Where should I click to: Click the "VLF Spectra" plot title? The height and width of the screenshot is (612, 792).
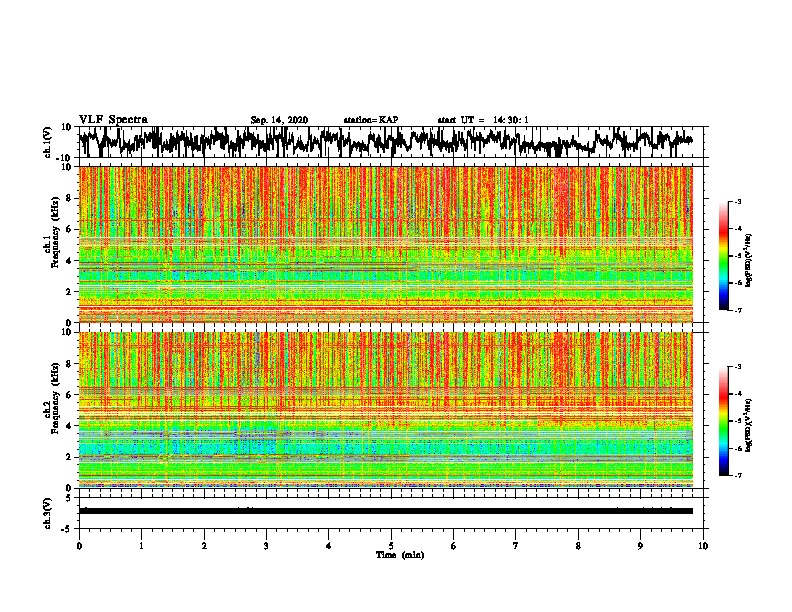click(113, 120)
